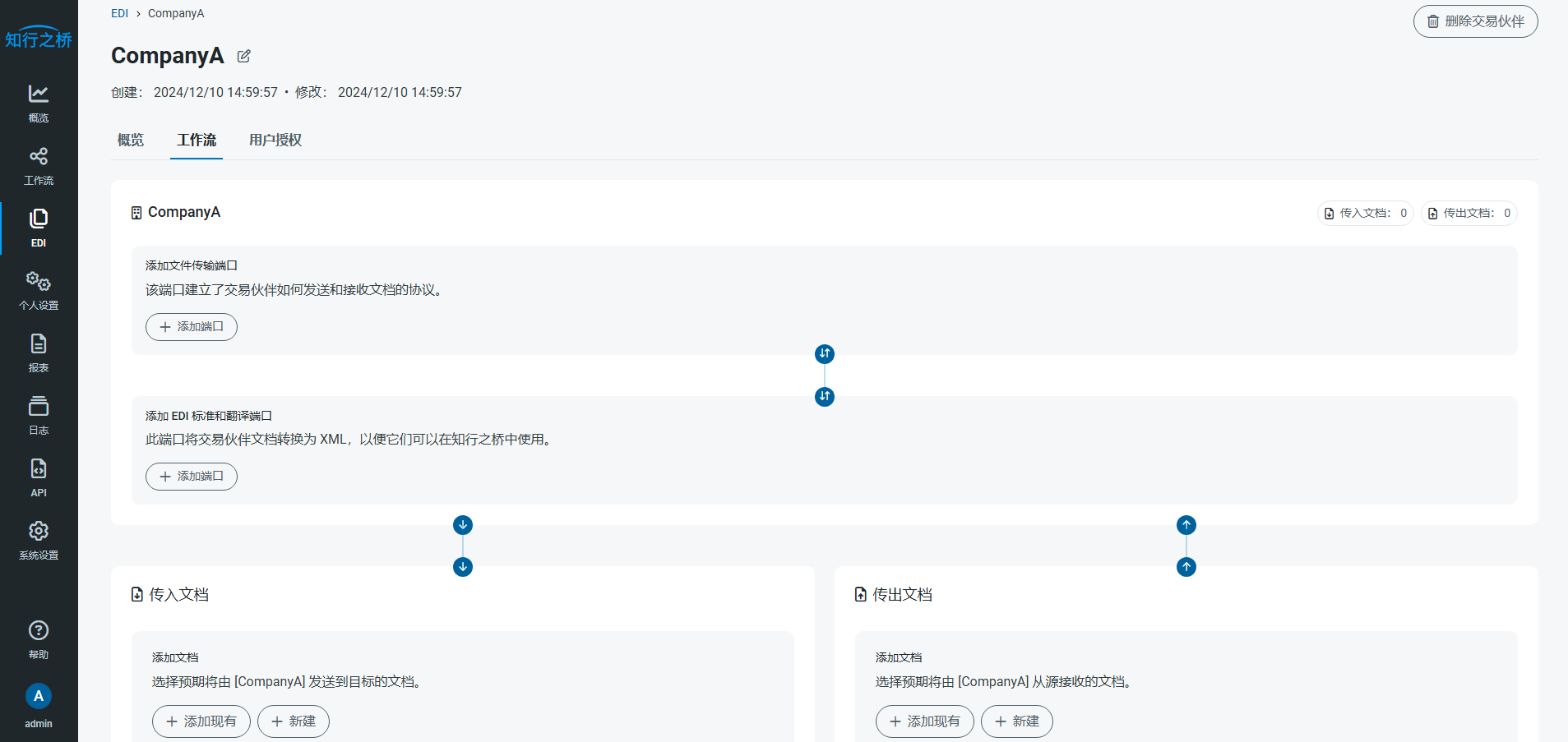Open the API section in sidebar
The image size is (1568, 742).
point(39,477)
